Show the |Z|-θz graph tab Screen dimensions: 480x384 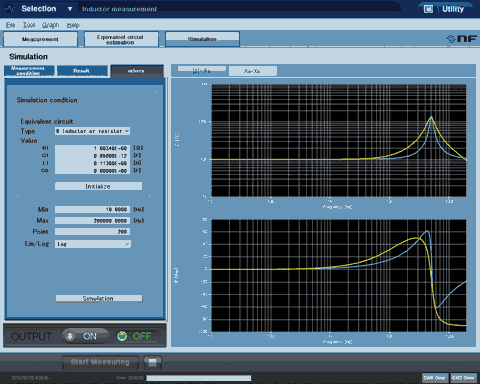[x=202, y=71]
